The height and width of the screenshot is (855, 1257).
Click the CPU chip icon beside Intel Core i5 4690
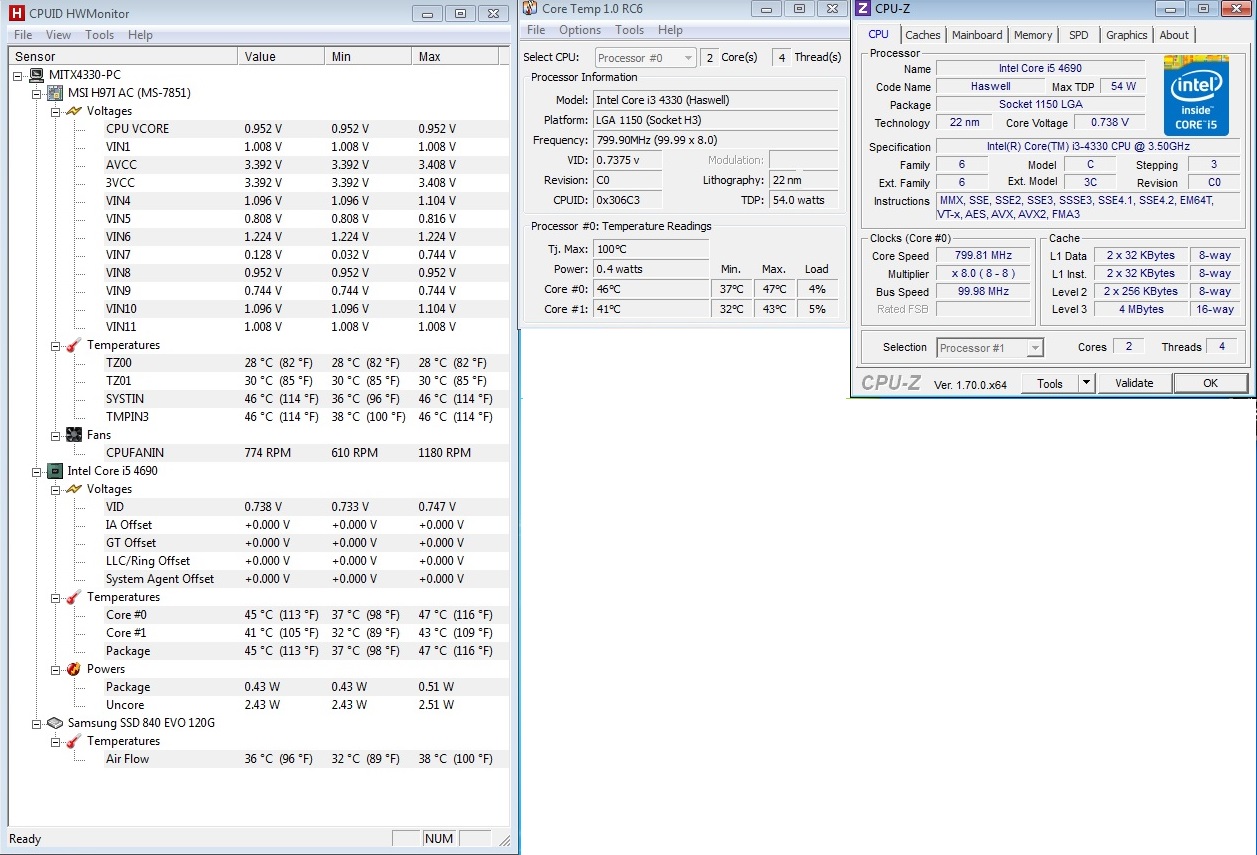tap(57, 471)
